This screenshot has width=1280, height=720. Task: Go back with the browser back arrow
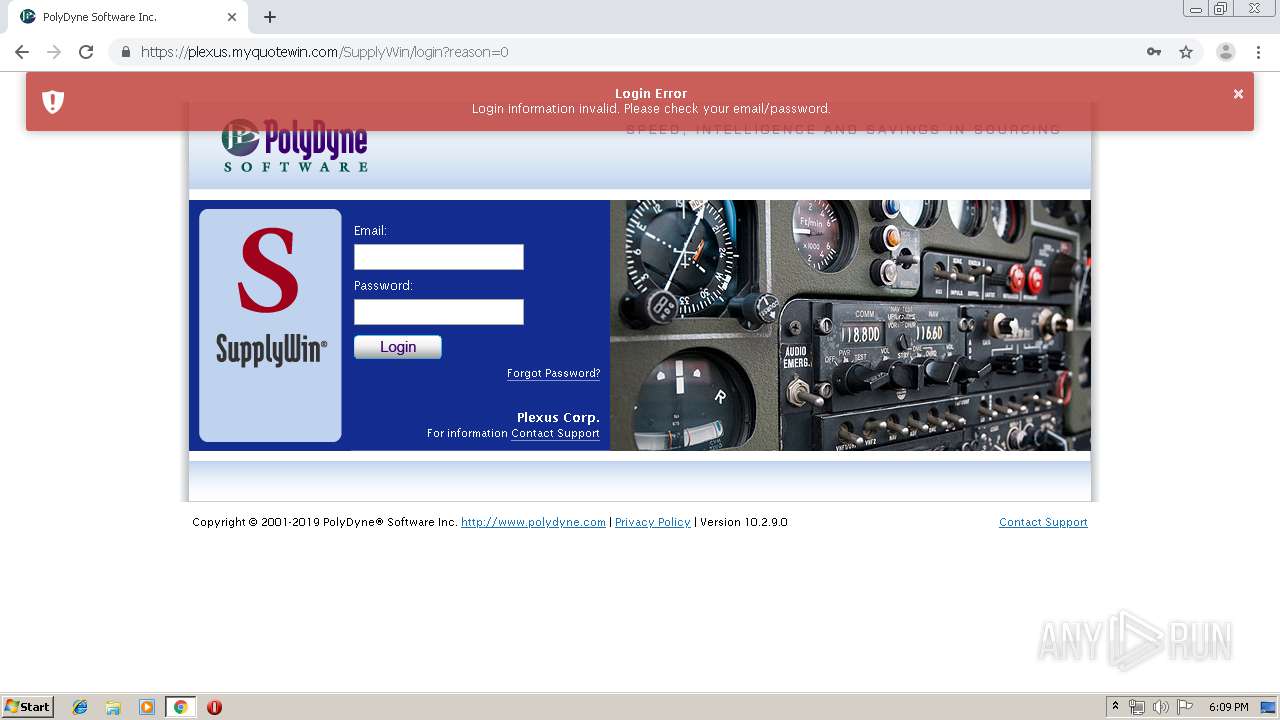pos(22,52)
